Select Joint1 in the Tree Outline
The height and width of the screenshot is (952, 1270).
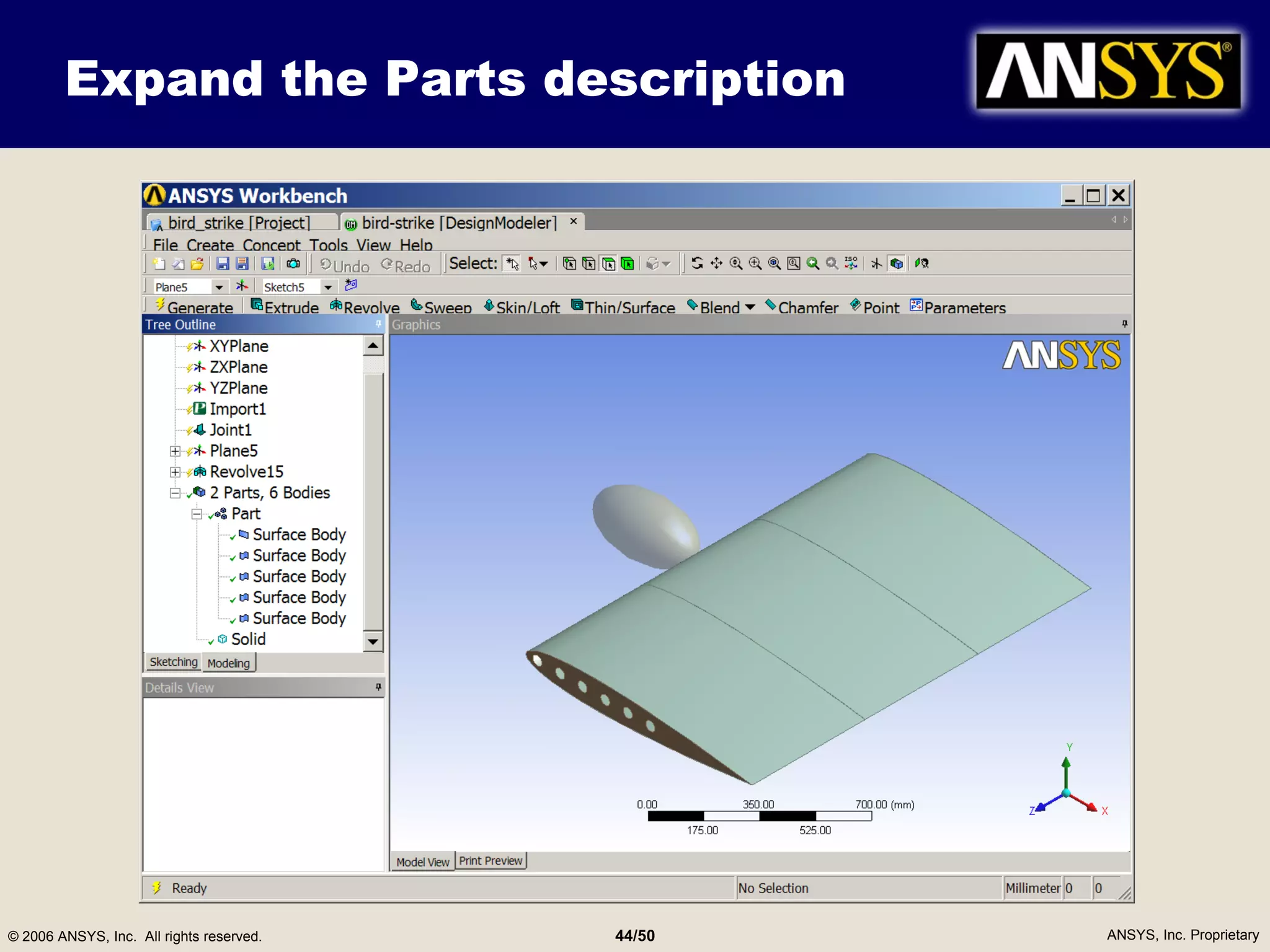tap(230, 430)
